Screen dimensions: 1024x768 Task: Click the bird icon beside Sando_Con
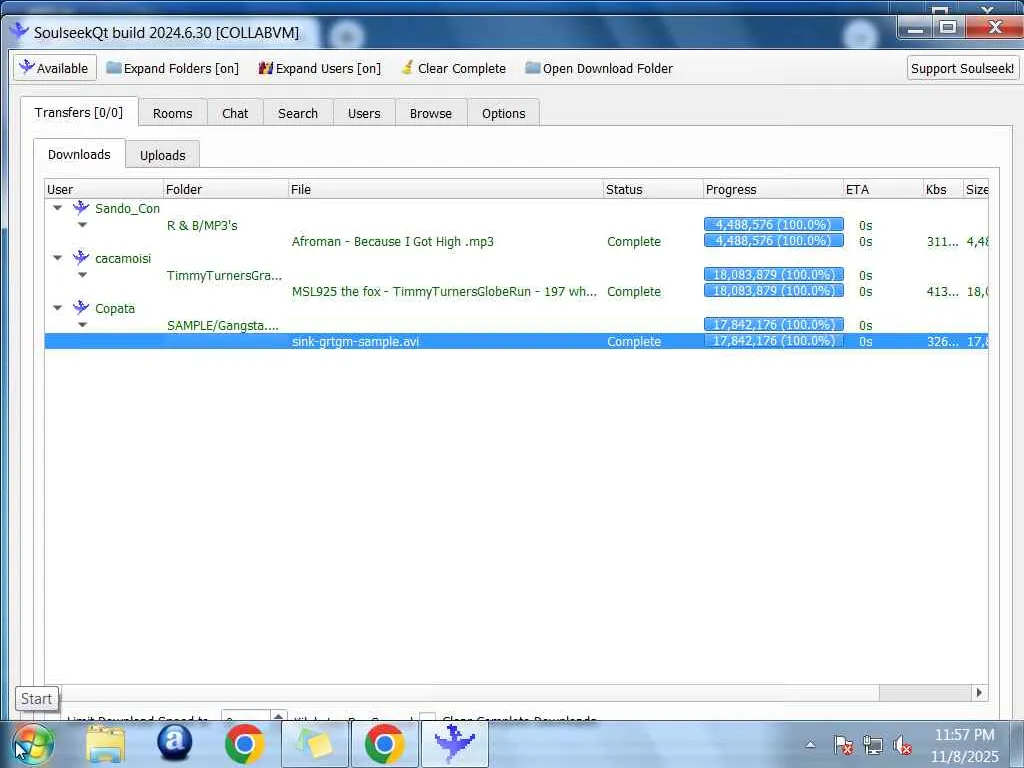[81, 208]
